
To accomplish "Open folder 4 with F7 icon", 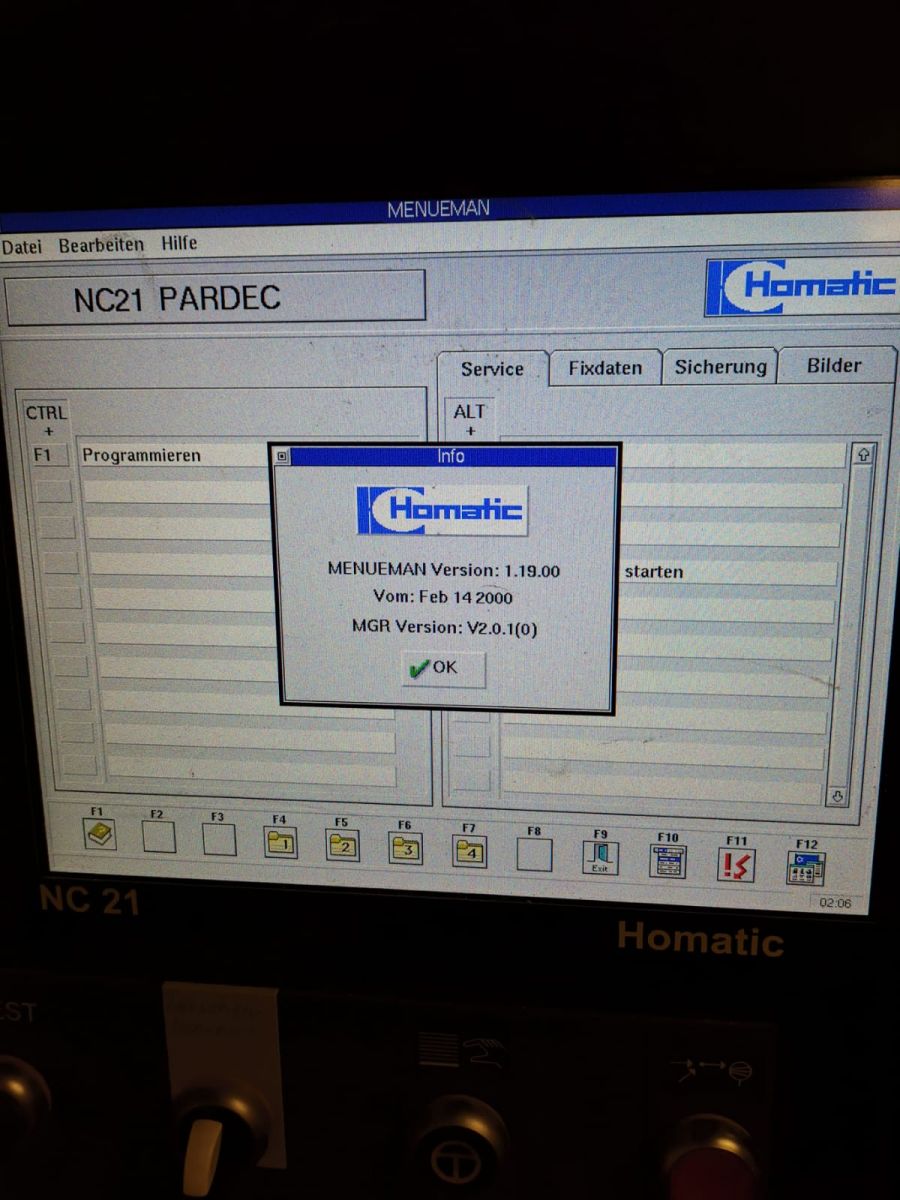I will (x=469, y=851).
